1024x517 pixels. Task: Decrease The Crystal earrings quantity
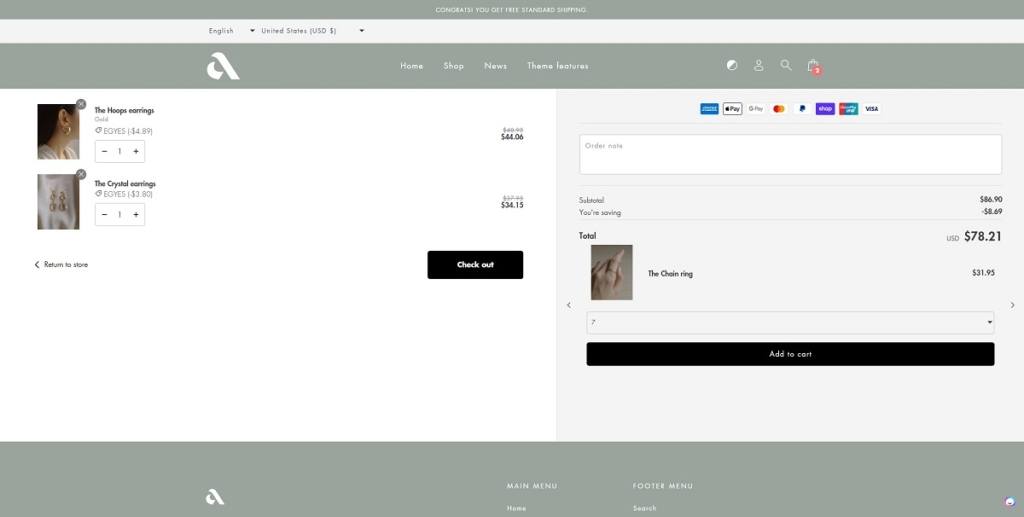pyautogui.click(x=104, y=214)
